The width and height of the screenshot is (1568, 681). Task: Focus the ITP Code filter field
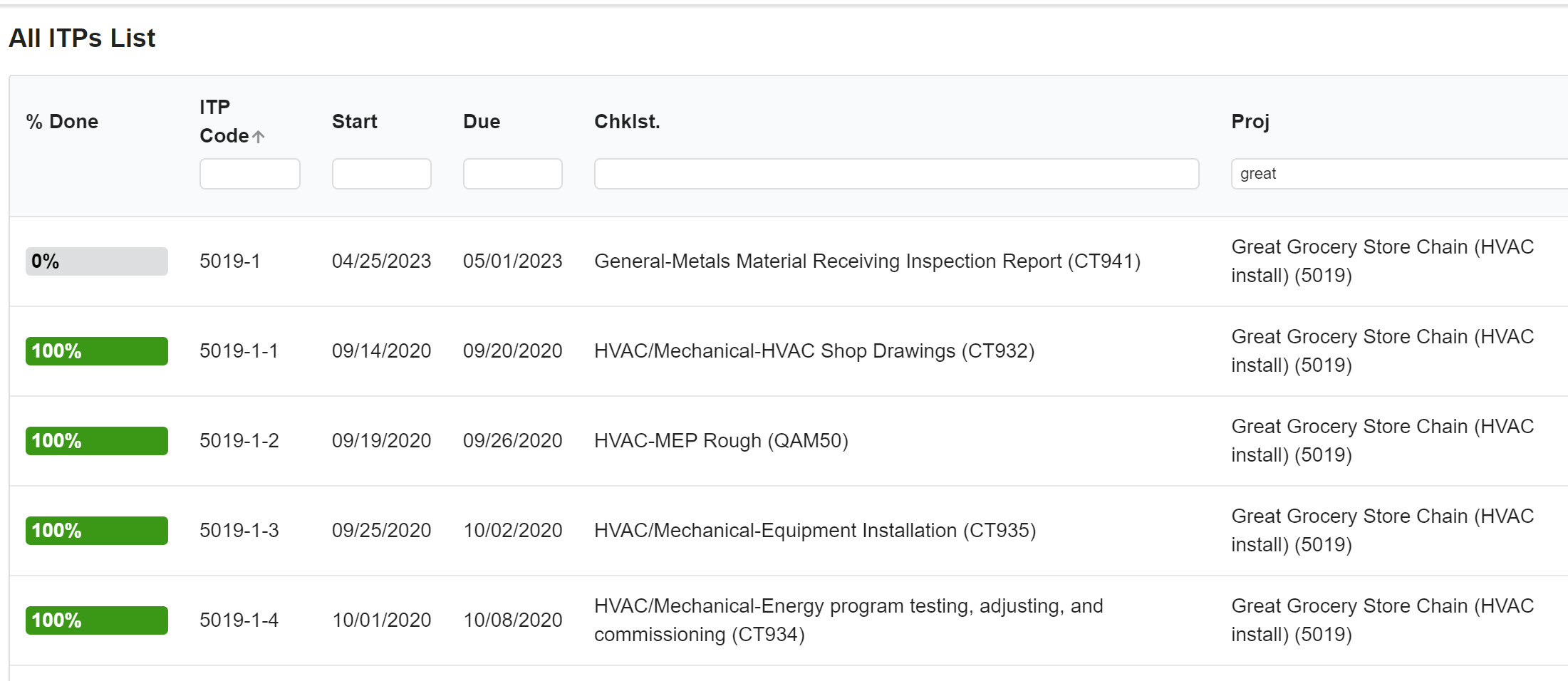point(249,174)
